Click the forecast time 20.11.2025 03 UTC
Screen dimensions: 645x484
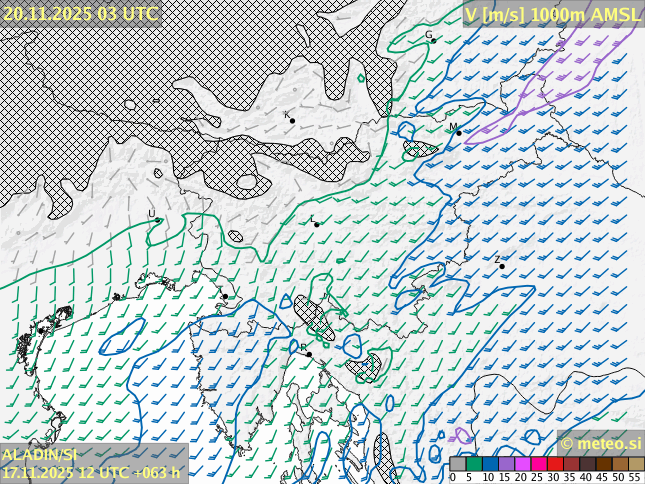point(80,13)
